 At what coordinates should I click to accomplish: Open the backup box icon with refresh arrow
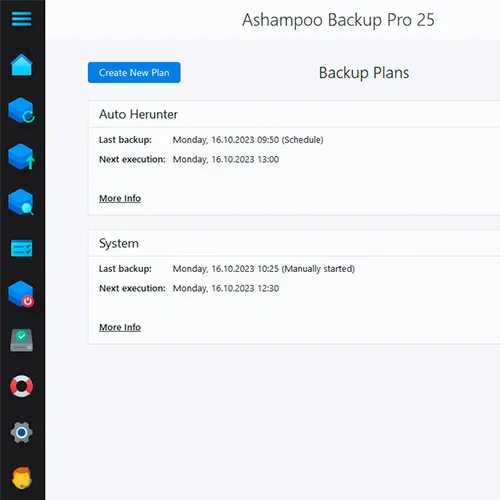click(22, 110)
